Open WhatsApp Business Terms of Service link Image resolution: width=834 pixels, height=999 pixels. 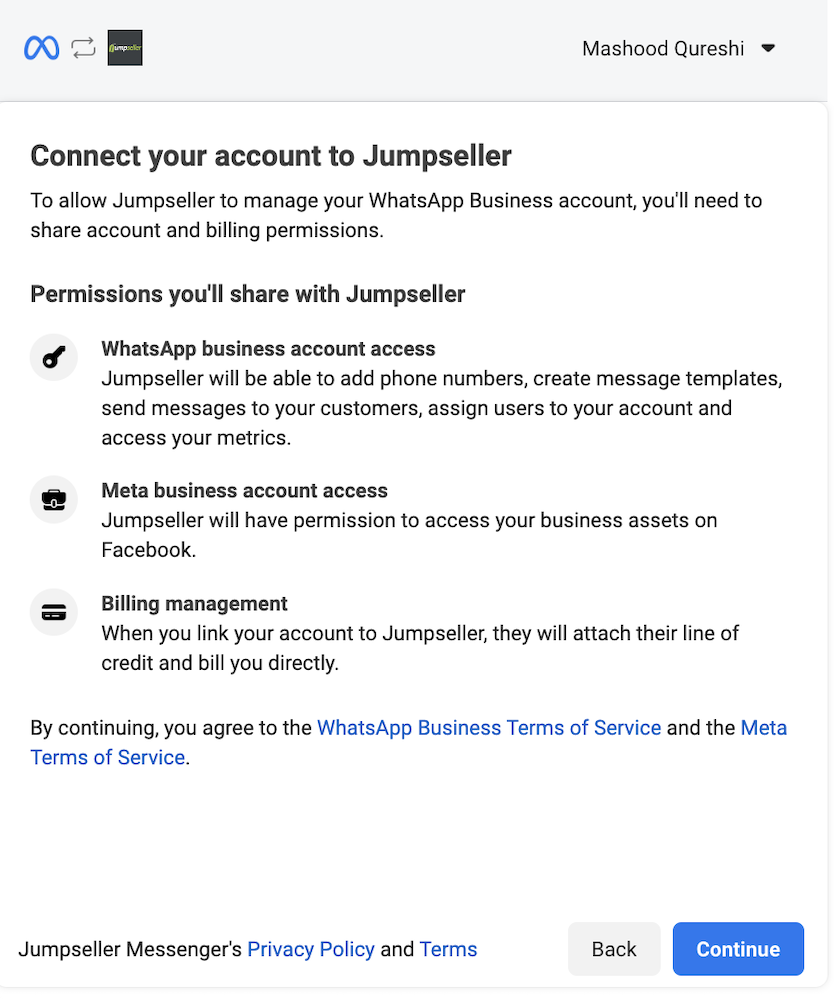pyautogui.click(x=489, y=728)
